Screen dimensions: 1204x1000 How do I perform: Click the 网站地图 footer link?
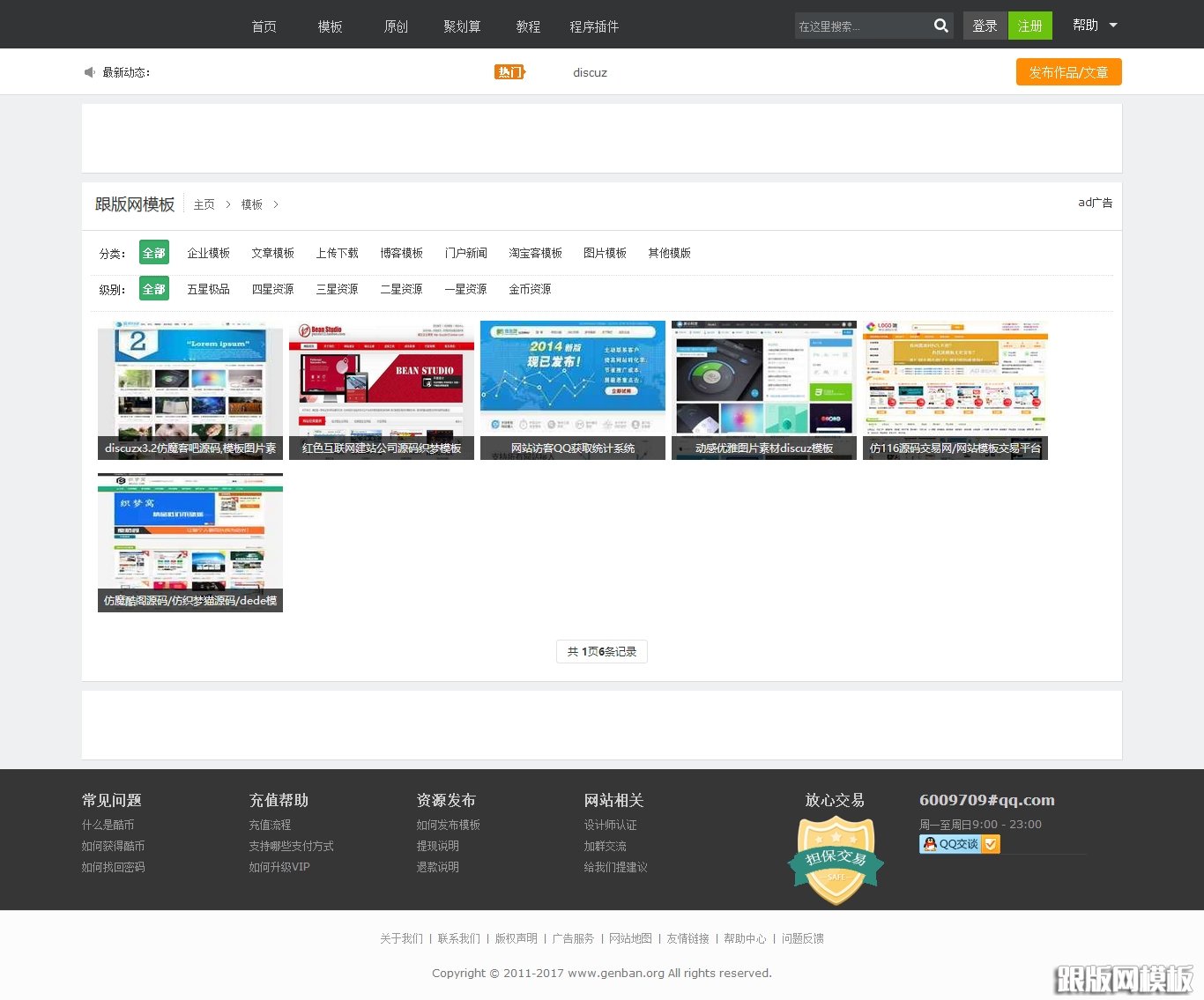coord(630,938)
